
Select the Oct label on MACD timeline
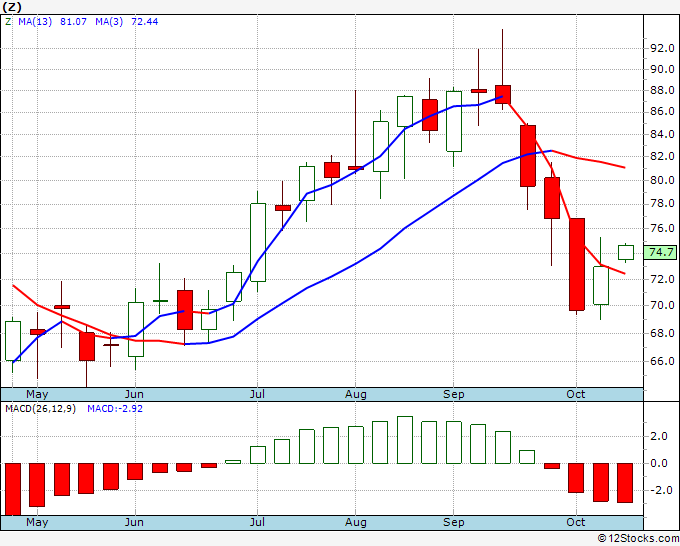coord(575,522)
